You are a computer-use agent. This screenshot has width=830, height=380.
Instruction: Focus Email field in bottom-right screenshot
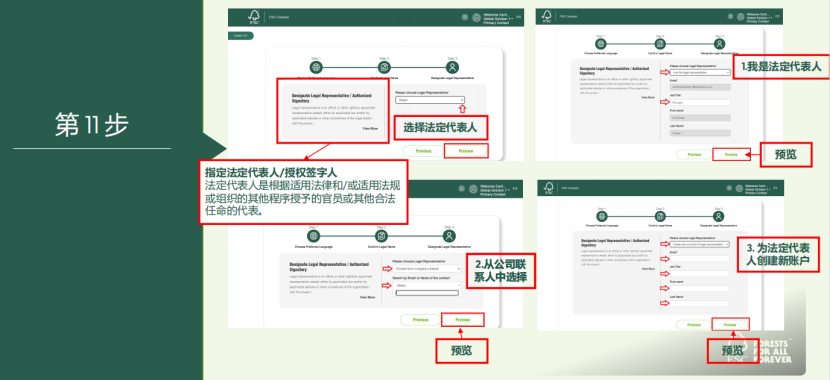[699, 259]
